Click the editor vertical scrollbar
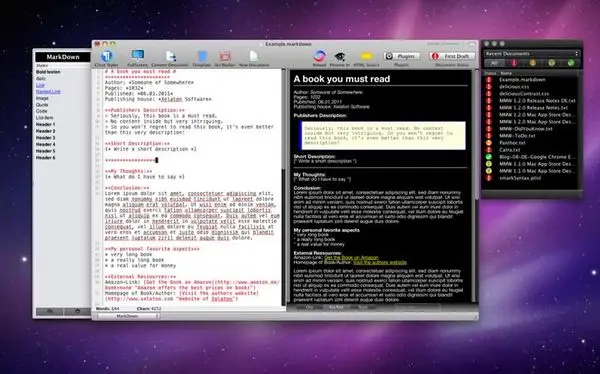The width and height of the screenshot is (600, 374). 284,188
